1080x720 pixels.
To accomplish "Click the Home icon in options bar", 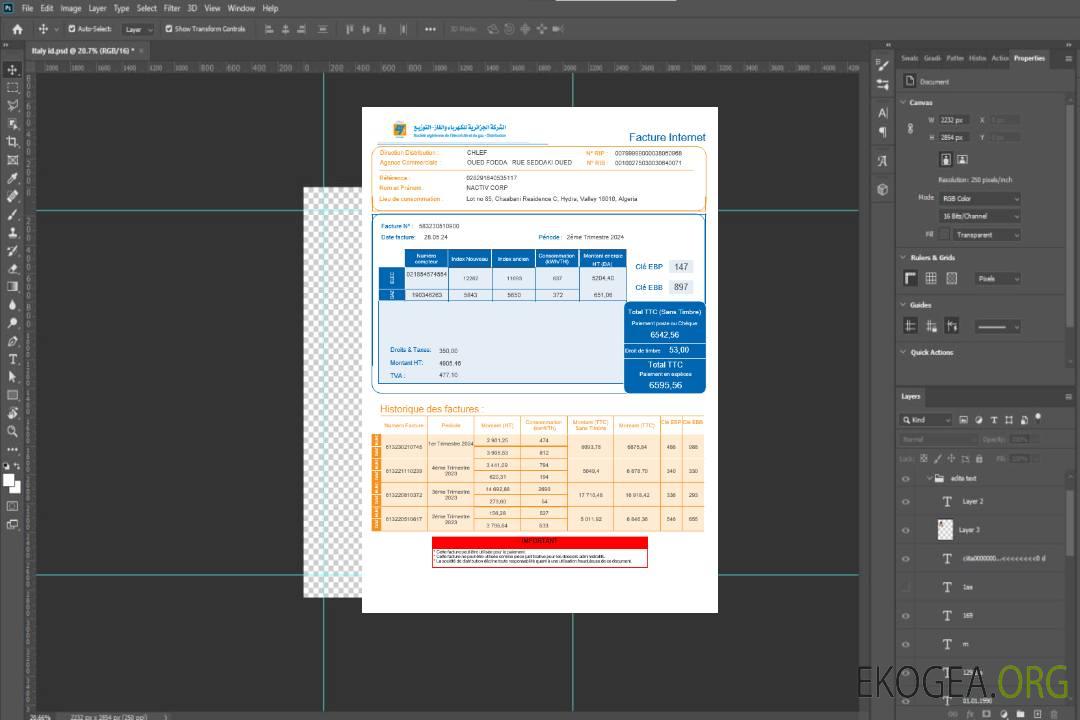I will 17,29.
